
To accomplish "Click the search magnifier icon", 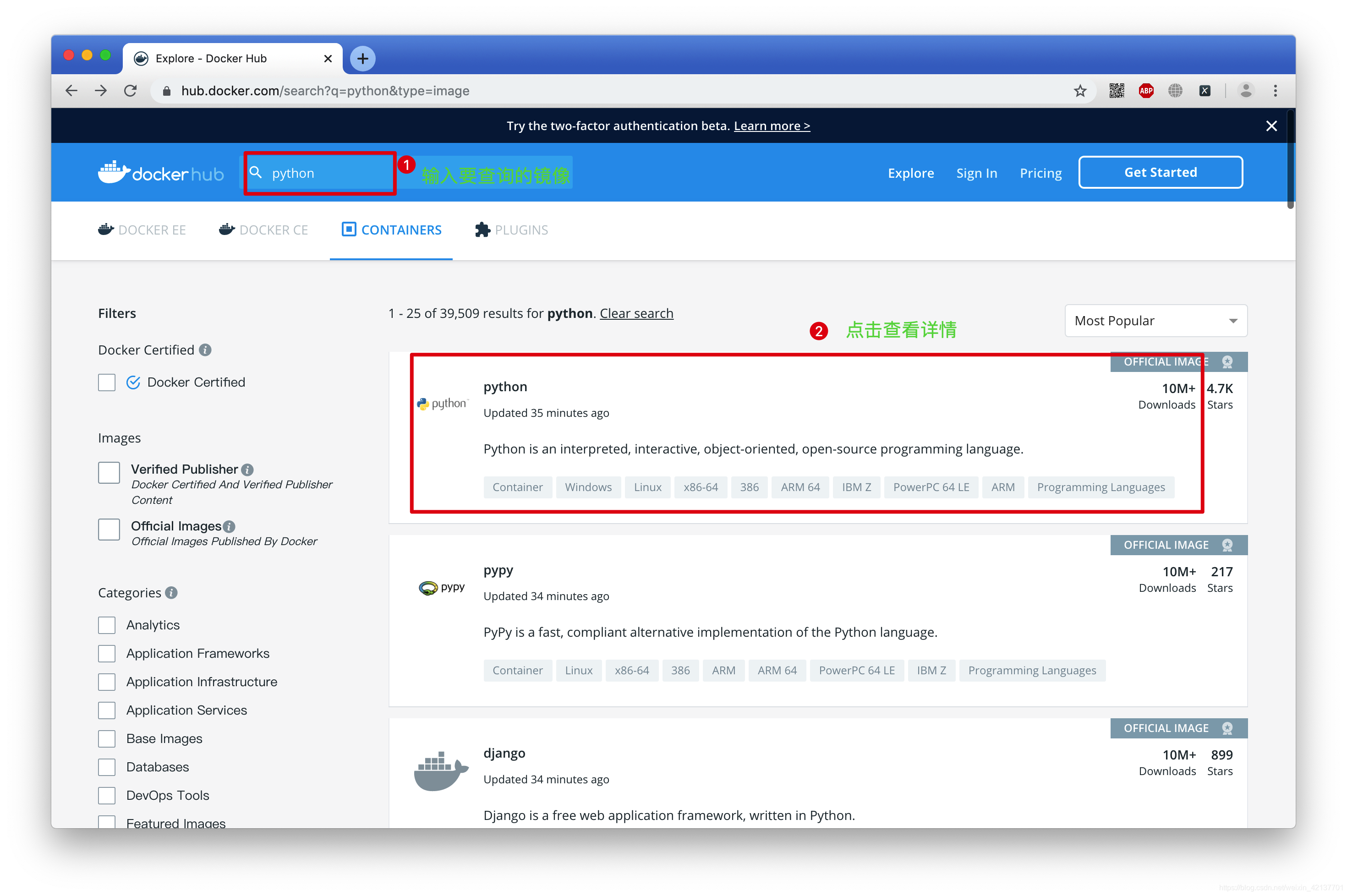I will coord(256,173).
